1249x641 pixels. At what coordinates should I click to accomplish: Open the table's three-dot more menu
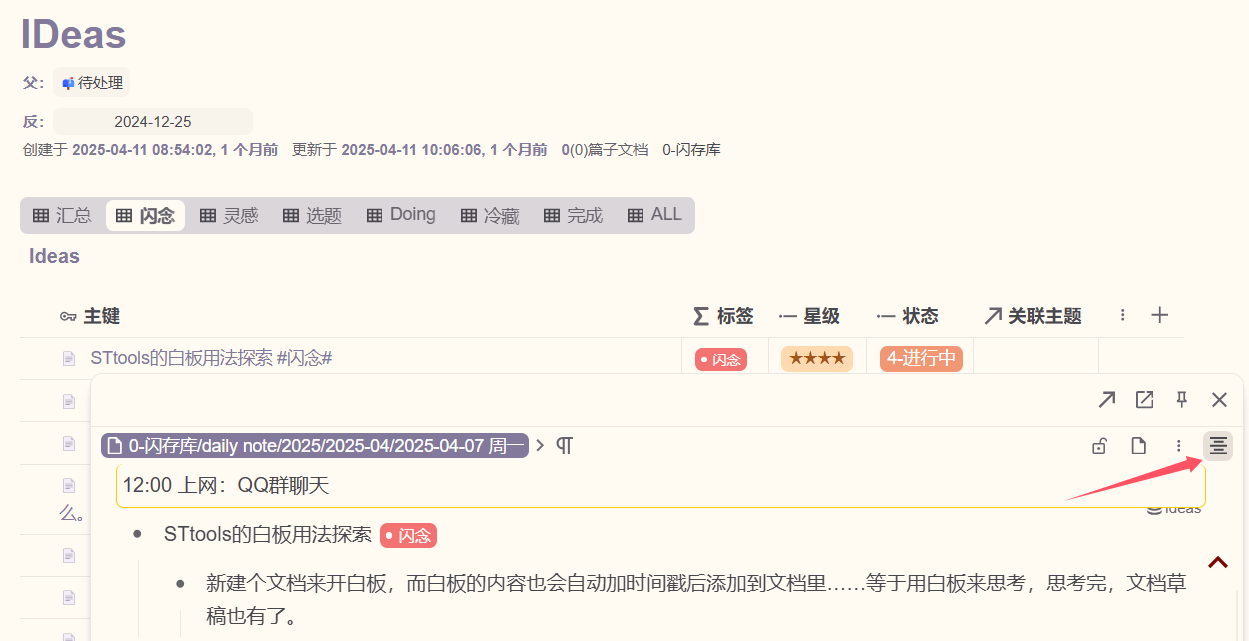pos(1123,316)
